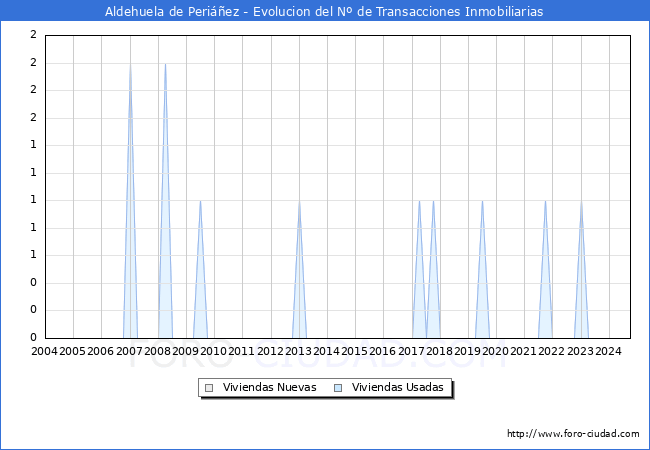Click the Viviendas Nuevas legend swatch
Screen dimensions: 650x450
(x=209, y=388)
